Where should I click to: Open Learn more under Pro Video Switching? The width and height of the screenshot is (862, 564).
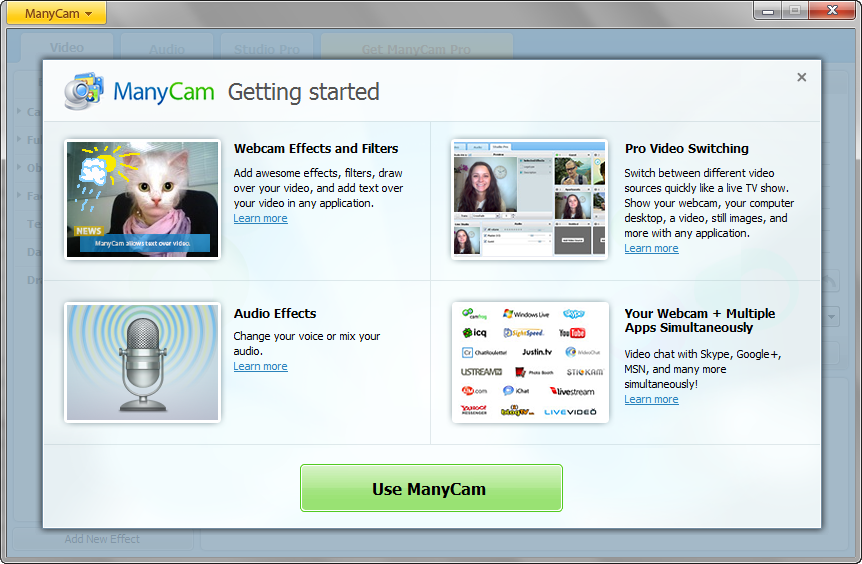651,248
